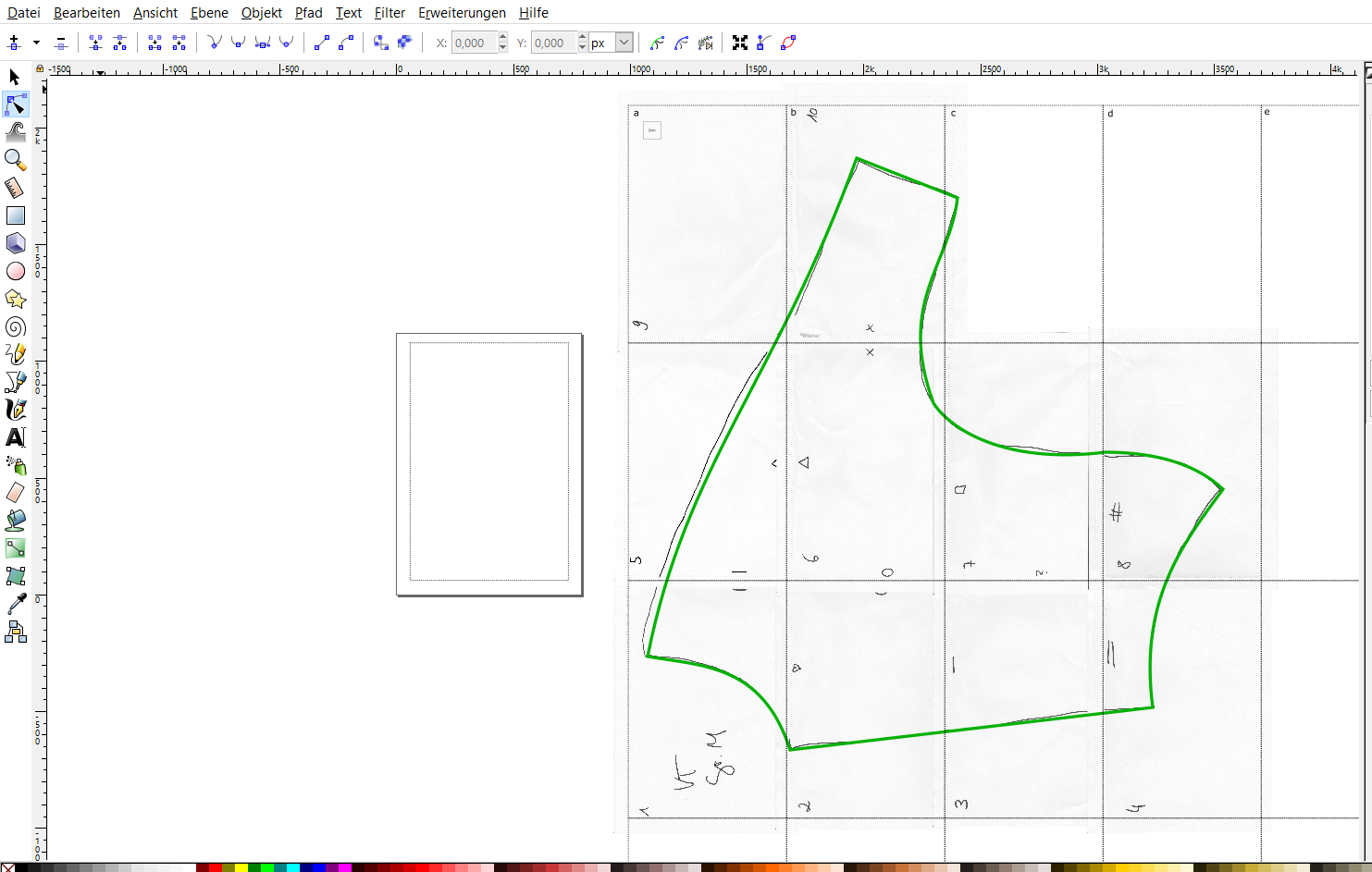Pick the color Dropper tool

(x=16, y=604)
